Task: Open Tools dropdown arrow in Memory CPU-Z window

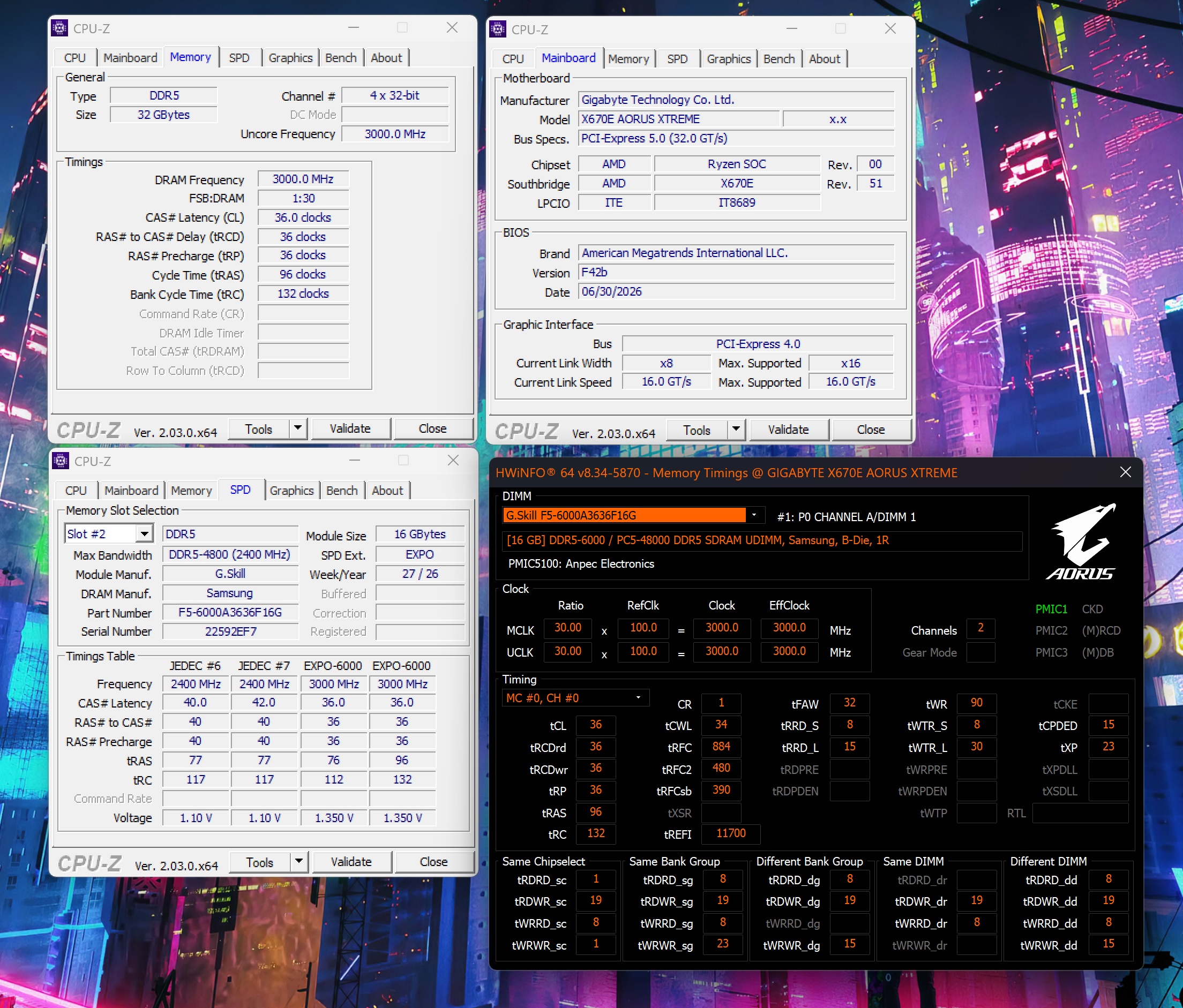Action: point(298,428)
